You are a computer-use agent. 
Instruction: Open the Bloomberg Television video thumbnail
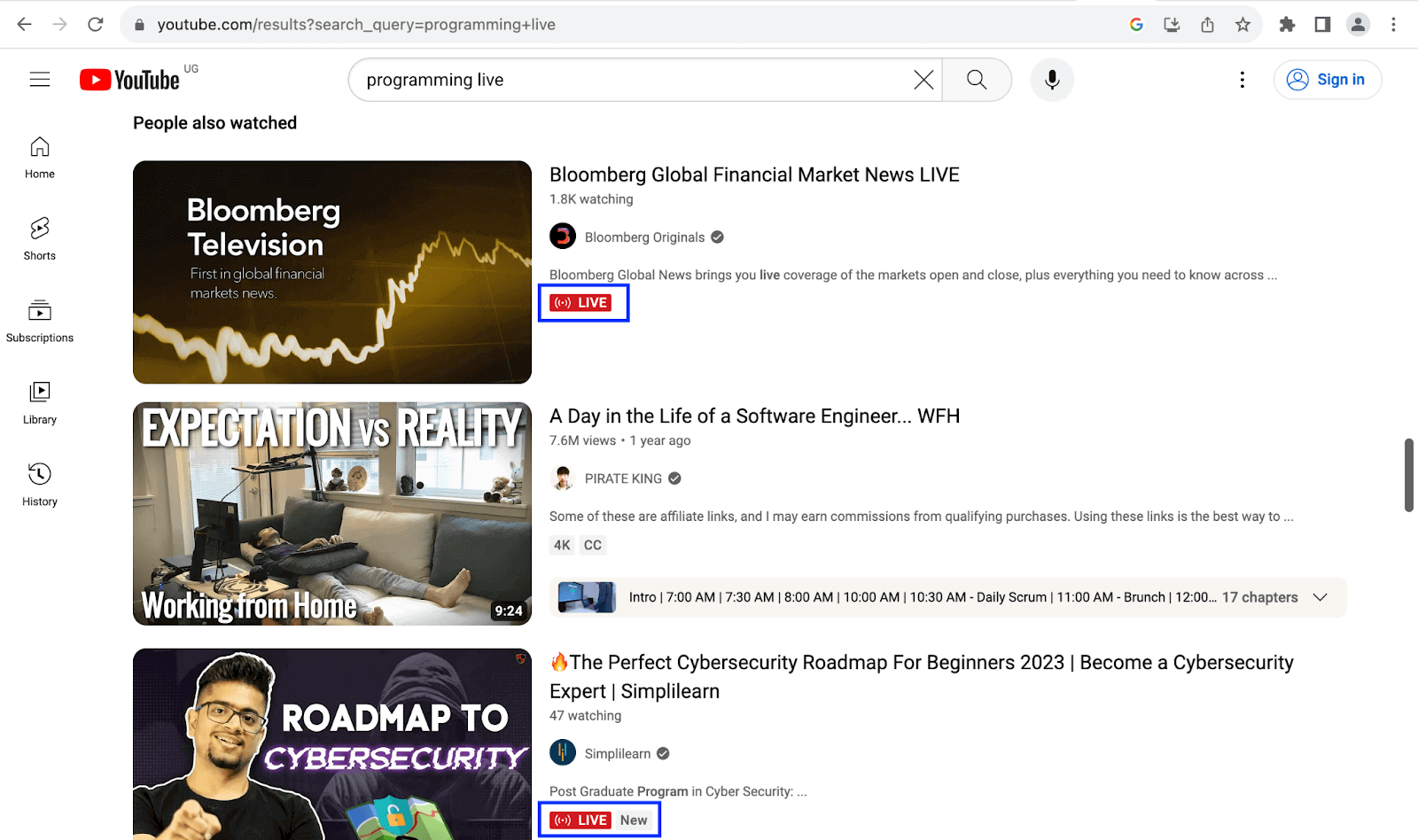332,272
